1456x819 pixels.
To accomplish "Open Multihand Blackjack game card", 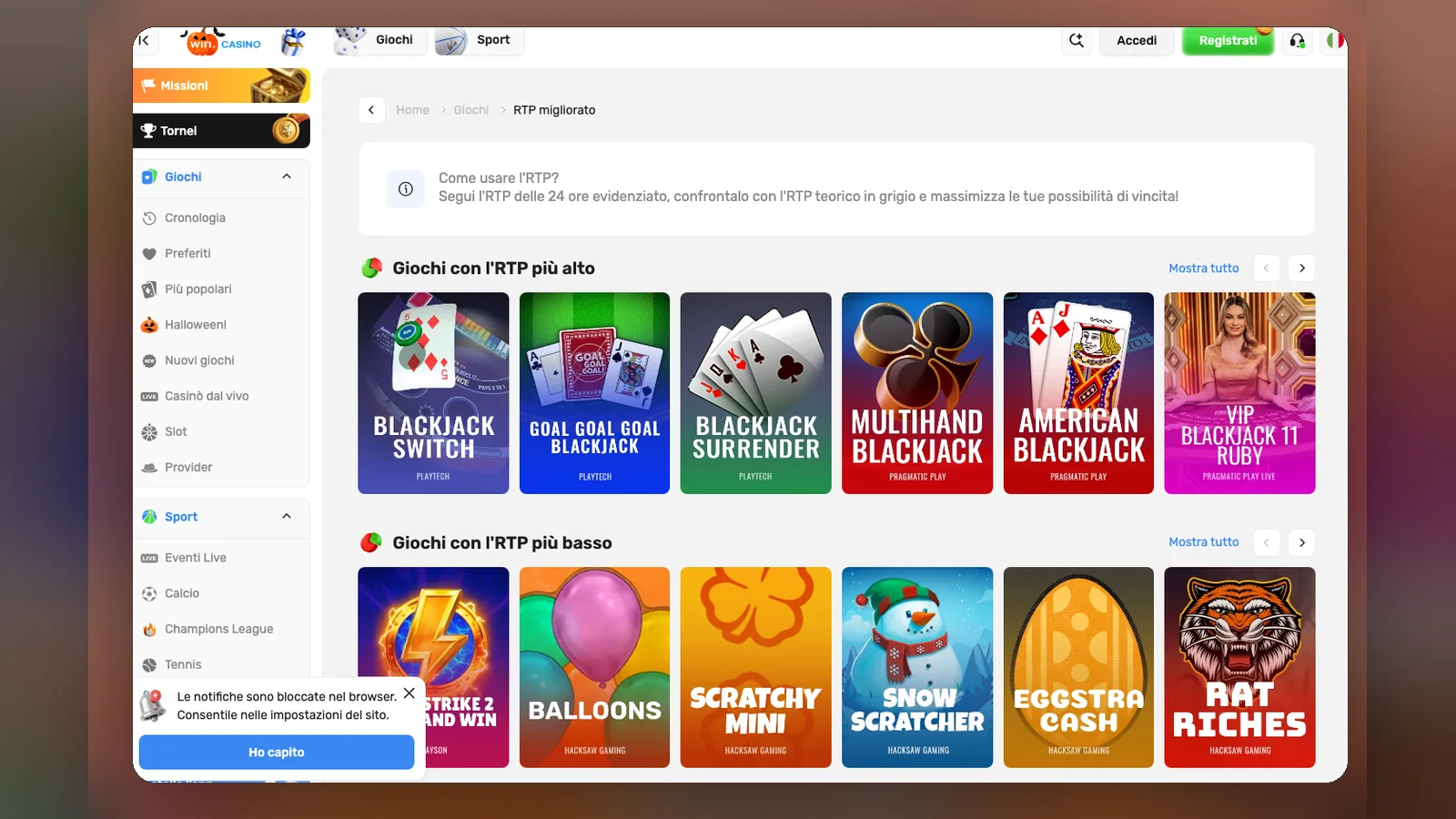I will (917, 393).
